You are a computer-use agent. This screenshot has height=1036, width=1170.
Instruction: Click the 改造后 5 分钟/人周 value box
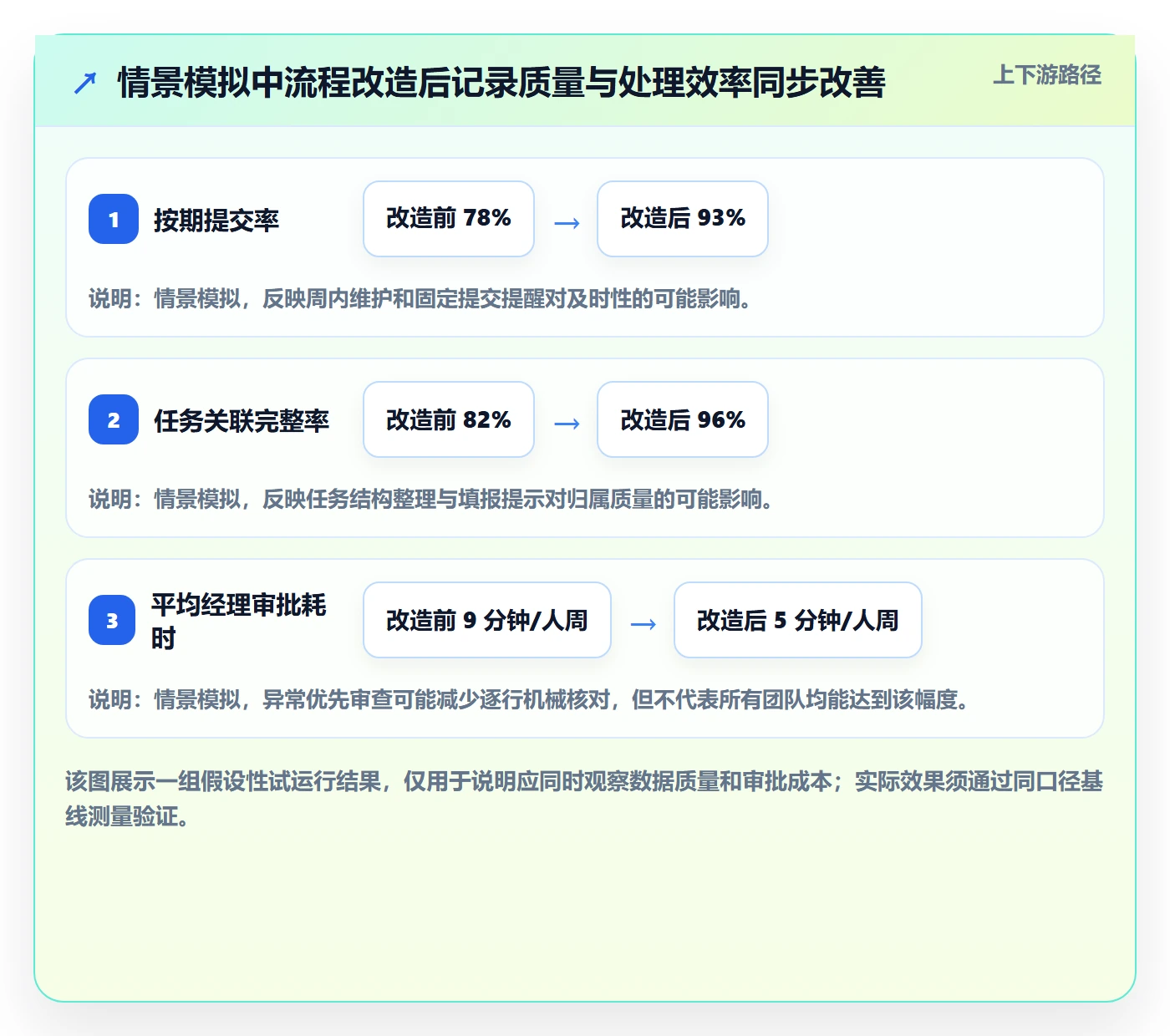click(798, 620)
